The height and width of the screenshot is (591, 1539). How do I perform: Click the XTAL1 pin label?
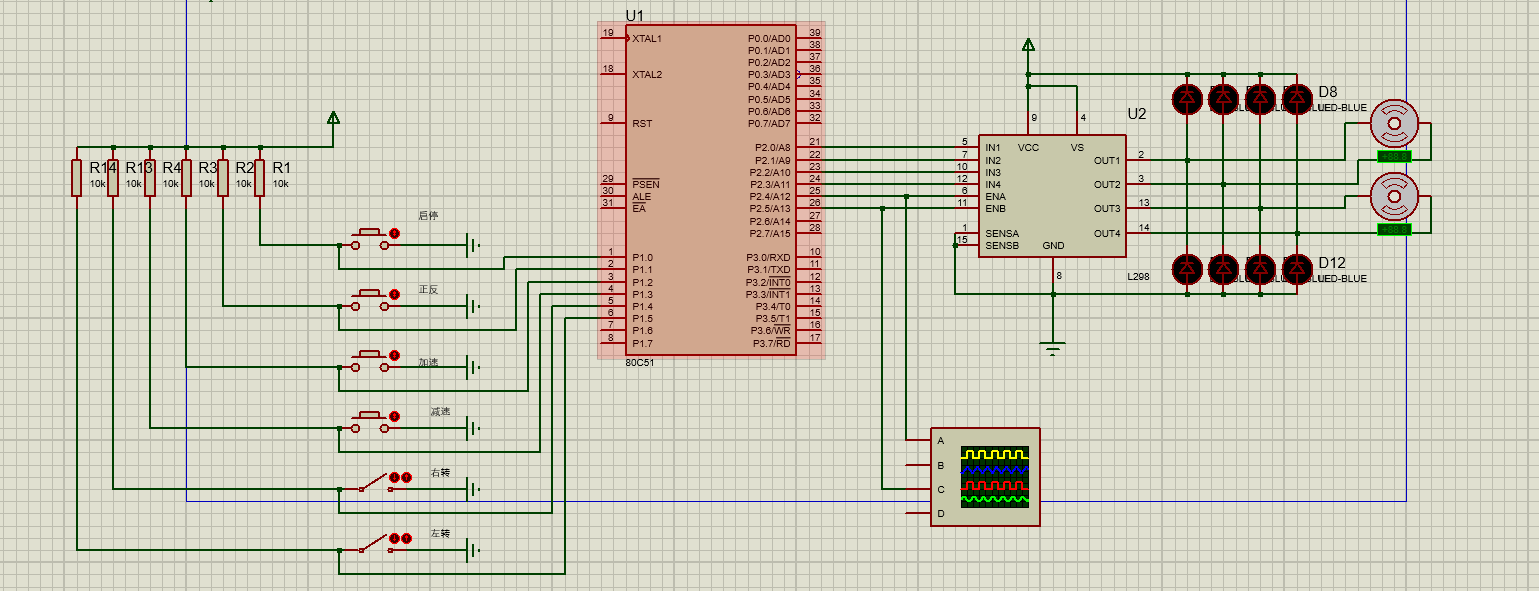click(647, 38)
